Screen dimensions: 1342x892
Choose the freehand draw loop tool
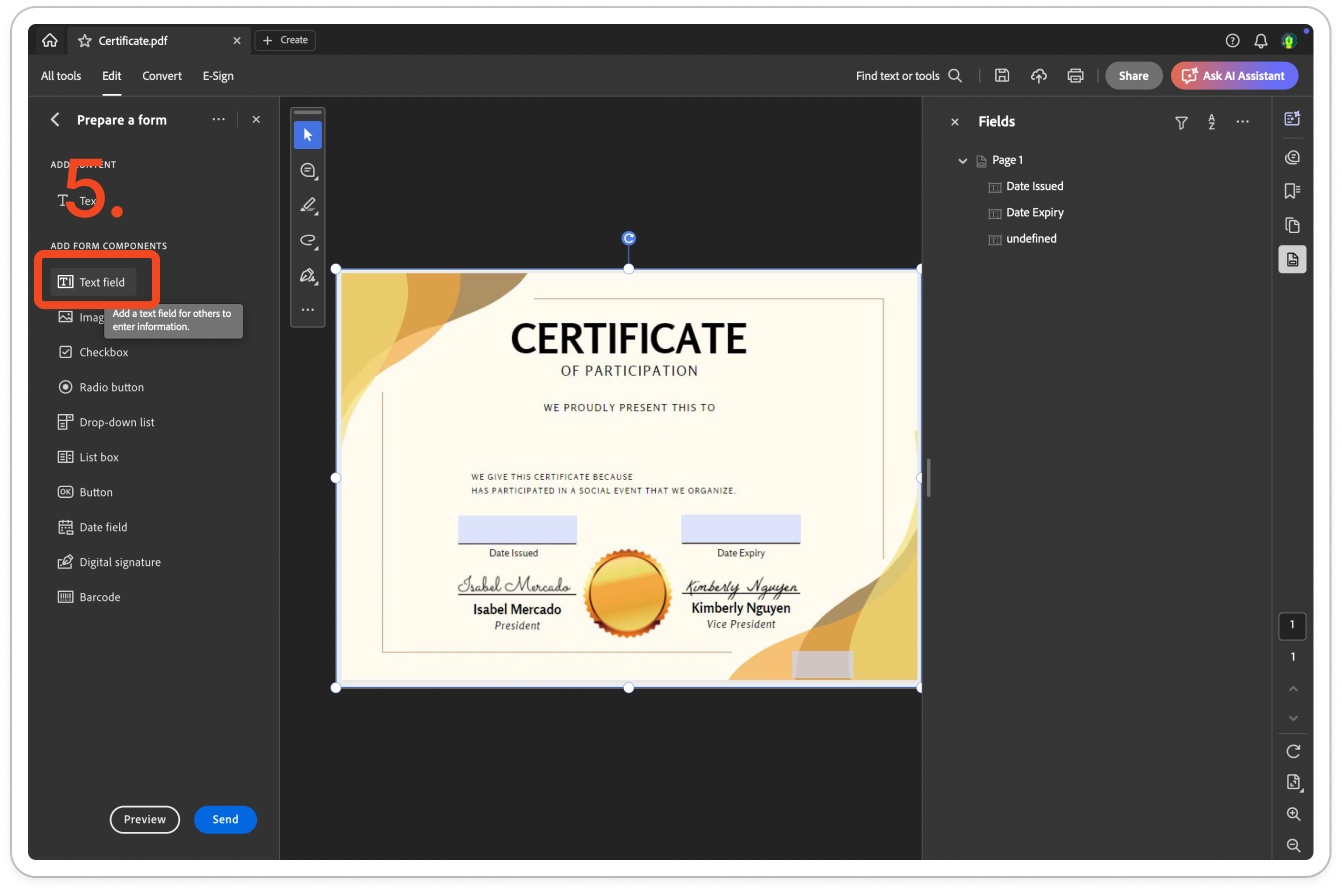pos(308,240)
